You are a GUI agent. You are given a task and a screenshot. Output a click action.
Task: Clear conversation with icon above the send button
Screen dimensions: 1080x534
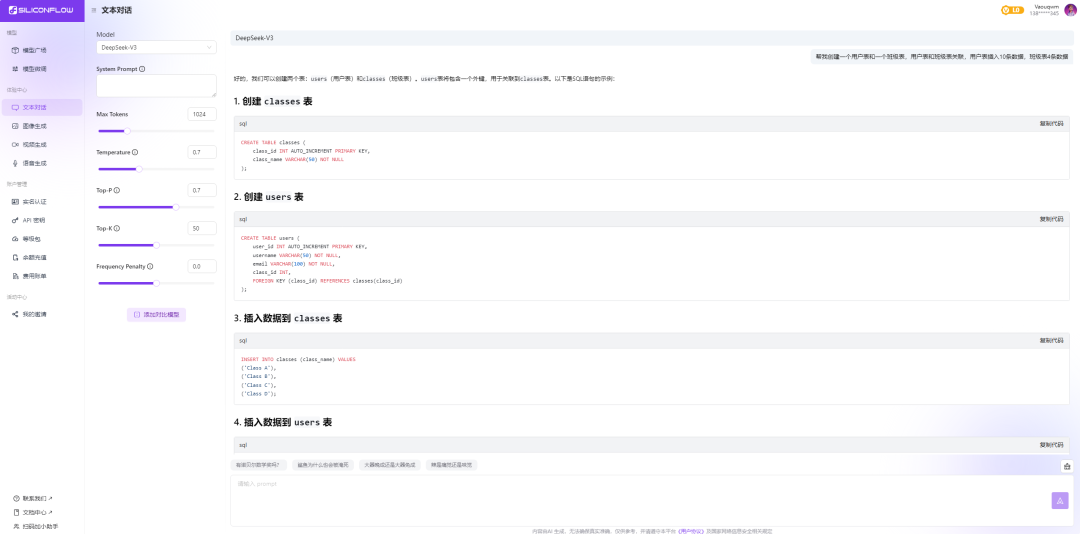tap(1067, 466)
